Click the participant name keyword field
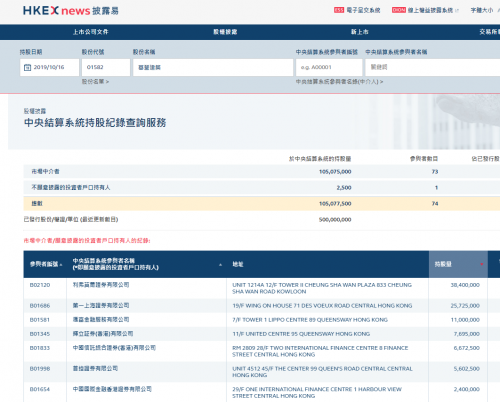 [x=433, y=67]
